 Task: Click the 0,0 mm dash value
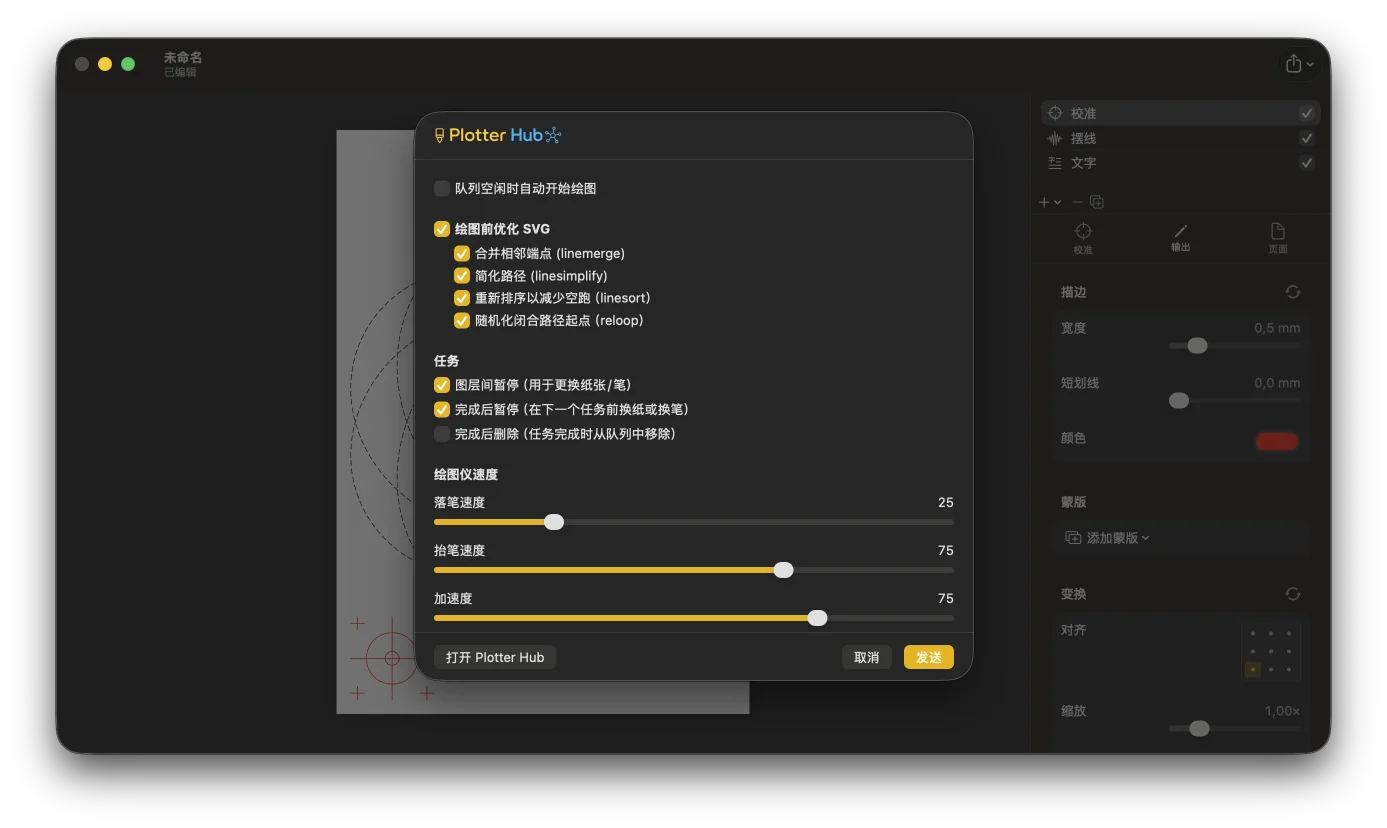[x=1277, y=383]
